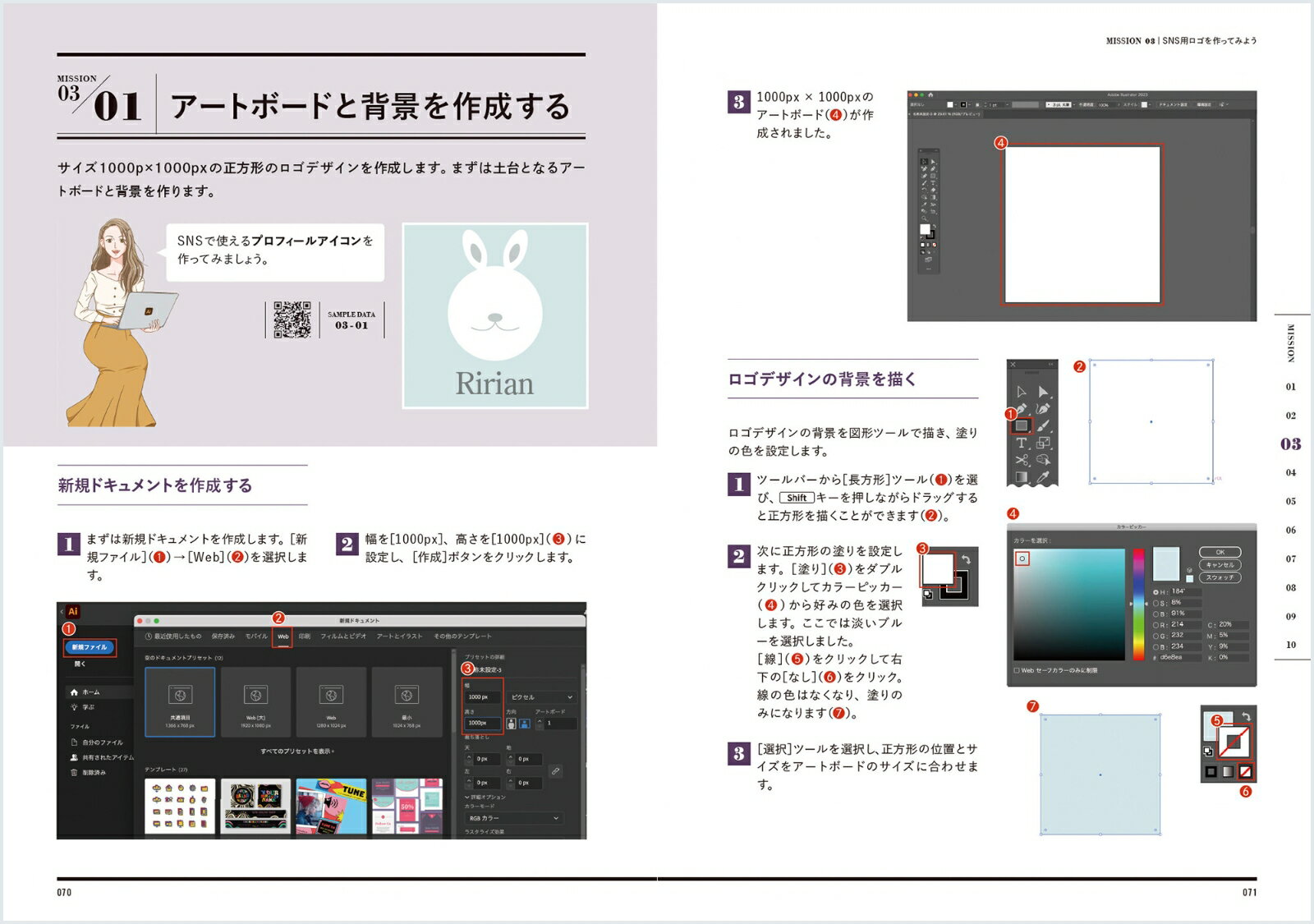Pick the Scissors tool
The width and height of the screenshot is (1314, 924).
pyautogui.click(x=1021, y=460)
